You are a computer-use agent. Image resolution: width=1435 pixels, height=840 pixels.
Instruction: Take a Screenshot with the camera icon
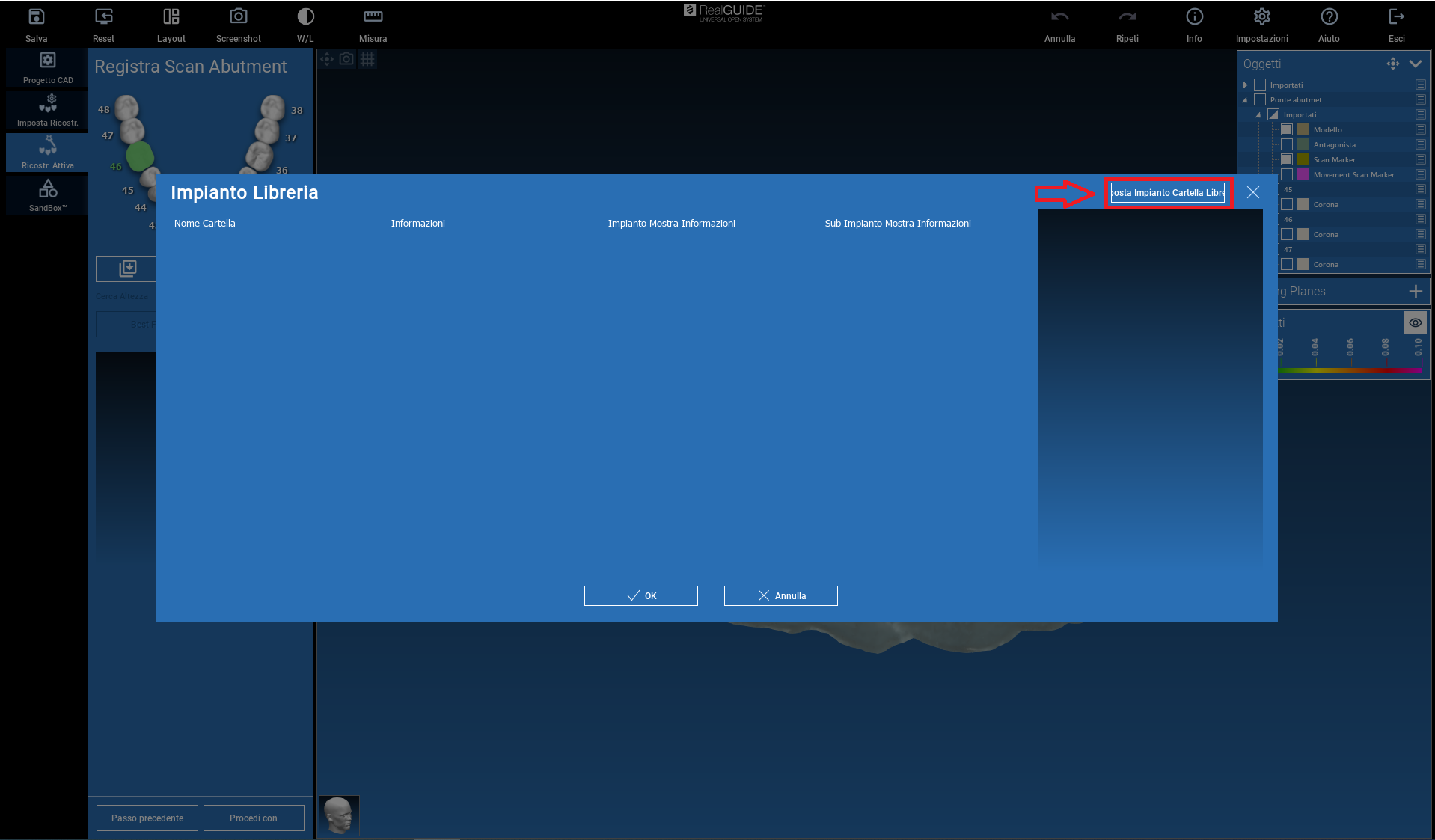(238, 17)
